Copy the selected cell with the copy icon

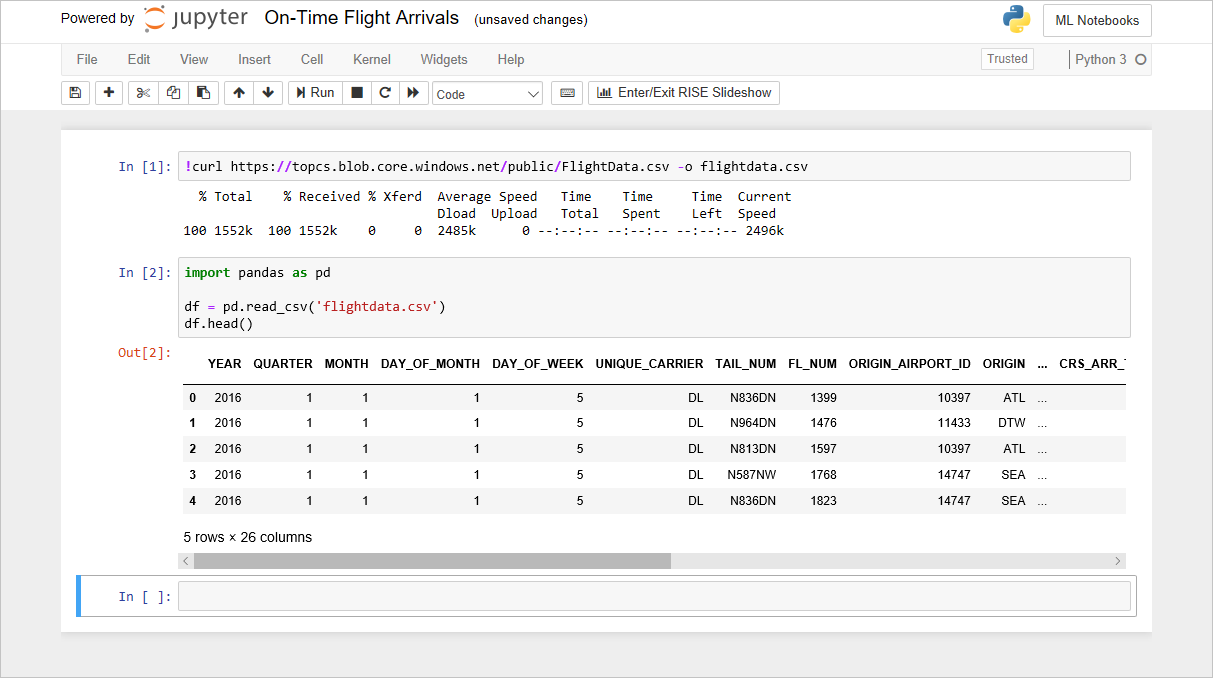[x=172, y=92]
